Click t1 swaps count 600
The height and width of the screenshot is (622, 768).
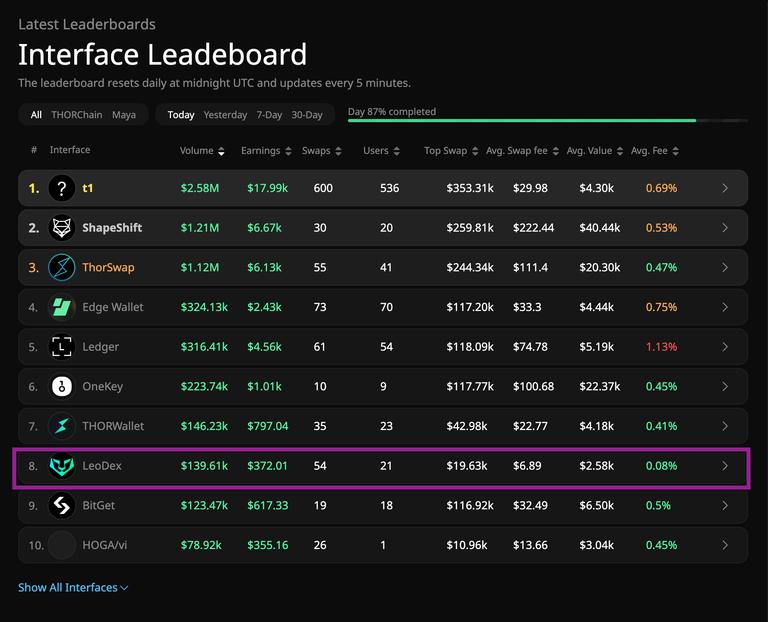pyautogui.click(x=323, y=188)
